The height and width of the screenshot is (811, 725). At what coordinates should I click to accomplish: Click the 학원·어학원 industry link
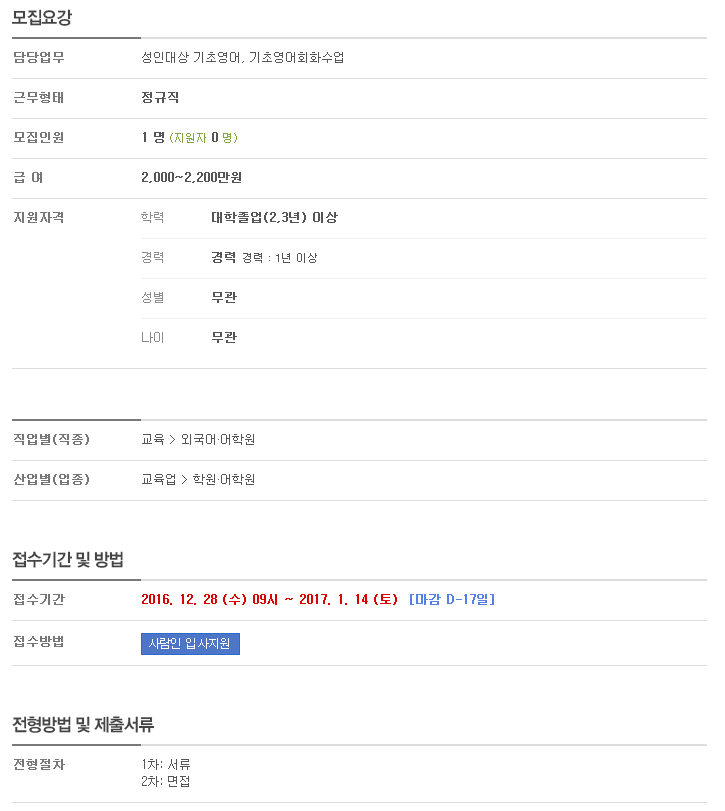(223, 479)
